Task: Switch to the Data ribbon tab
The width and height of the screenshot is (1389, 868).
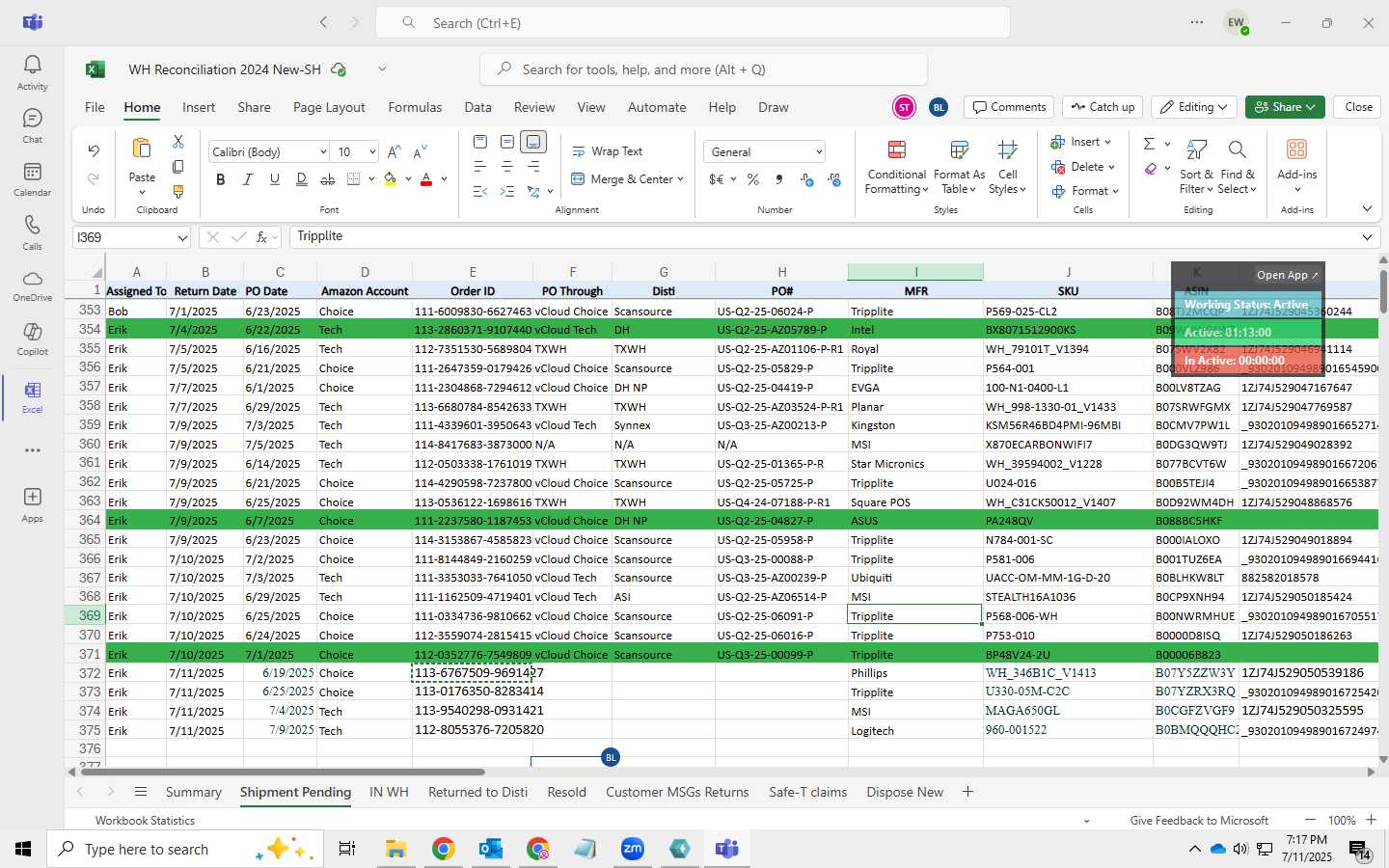Action: (x=477, y=107)
